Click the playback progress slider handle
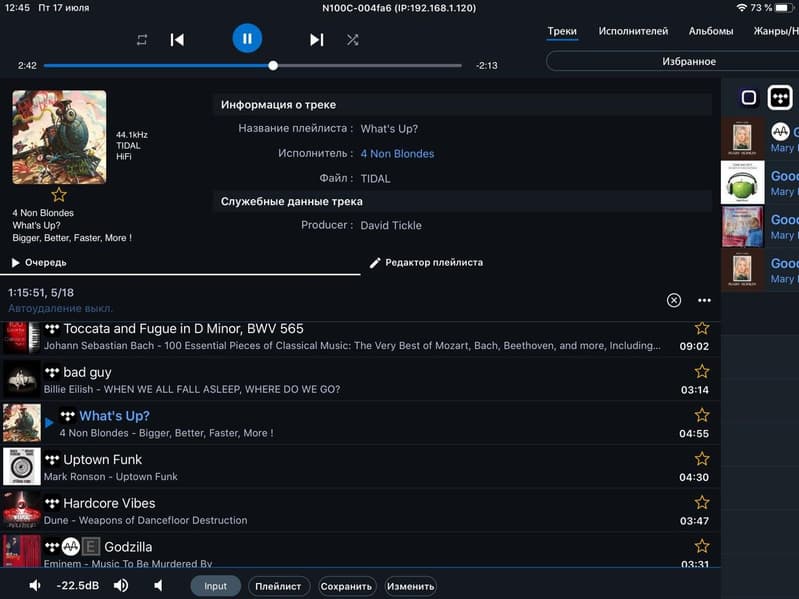The width and height of the screenshot is (799, 599). click(273, 65)
